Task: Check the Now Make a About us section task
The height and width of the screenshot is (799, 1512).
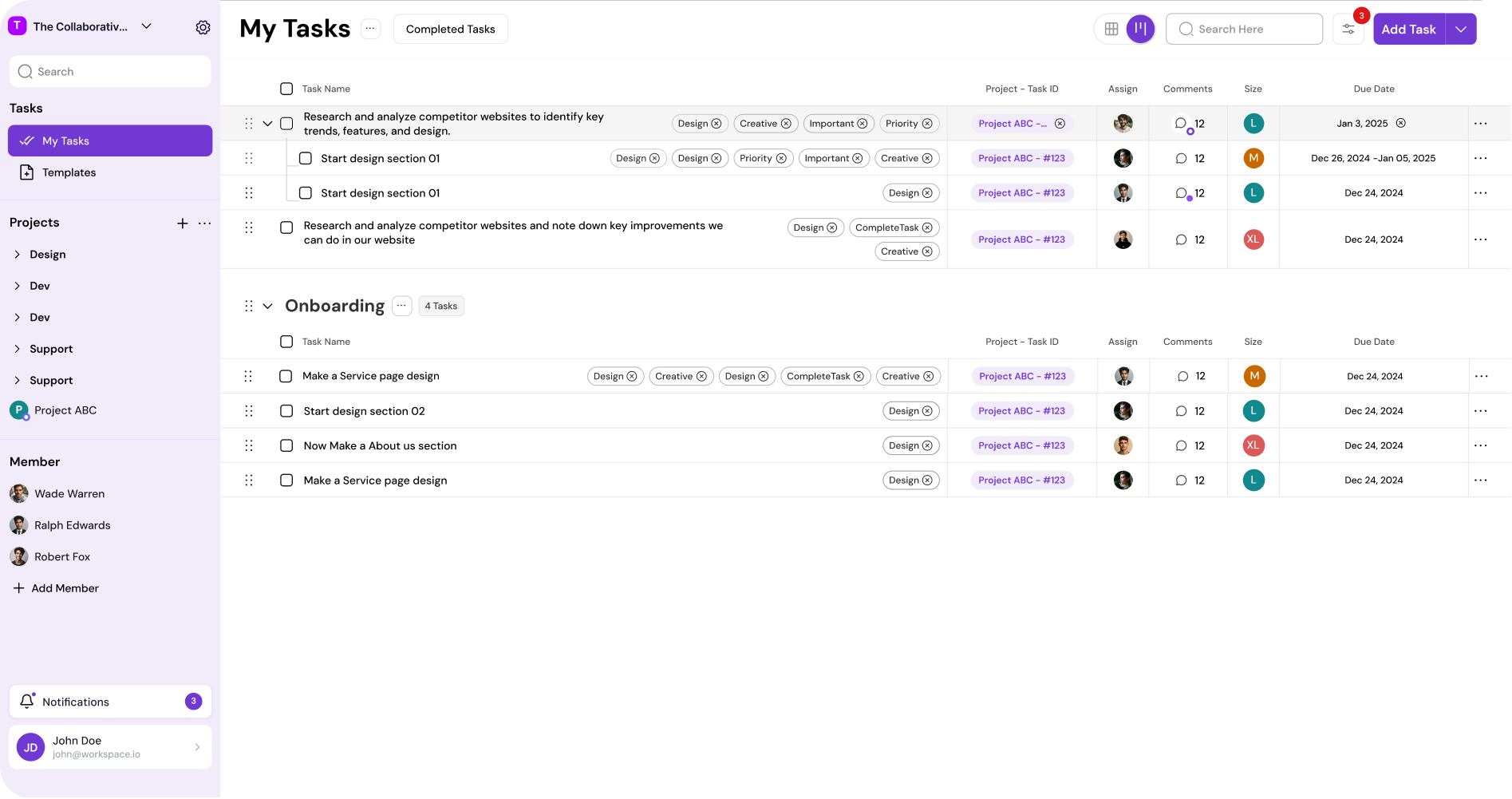Action: 286,446
